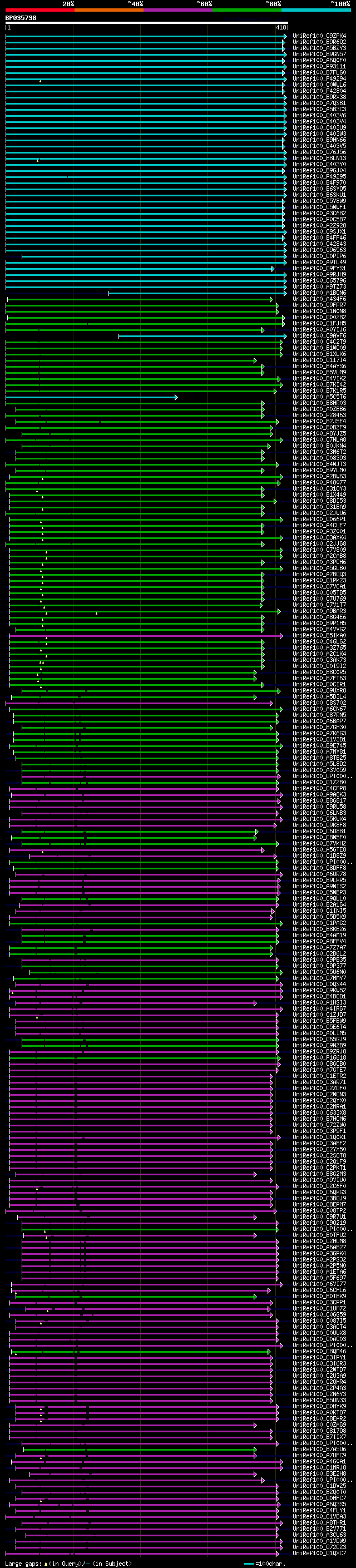
Task: Select the query name BP035738
Action: tap(21, 18)
